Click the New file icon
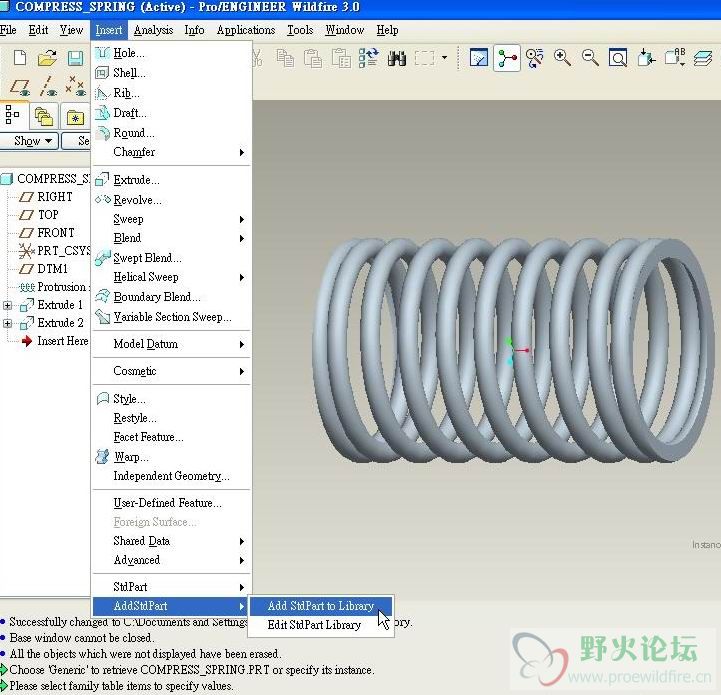Image resolution: width=721 pixels, height=695 pixels. point(19,58)
